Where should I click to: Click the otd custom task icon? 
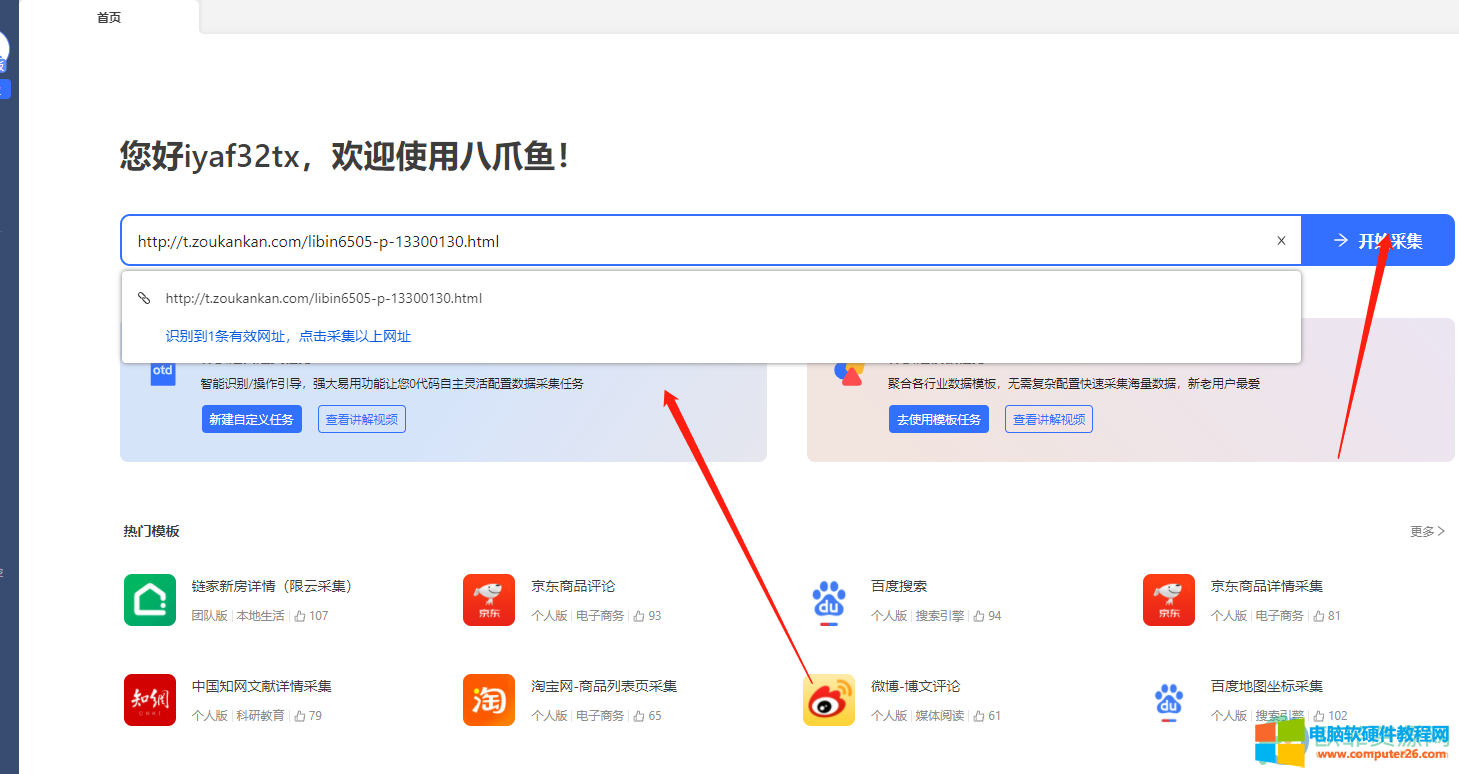(x=162, y=373)
